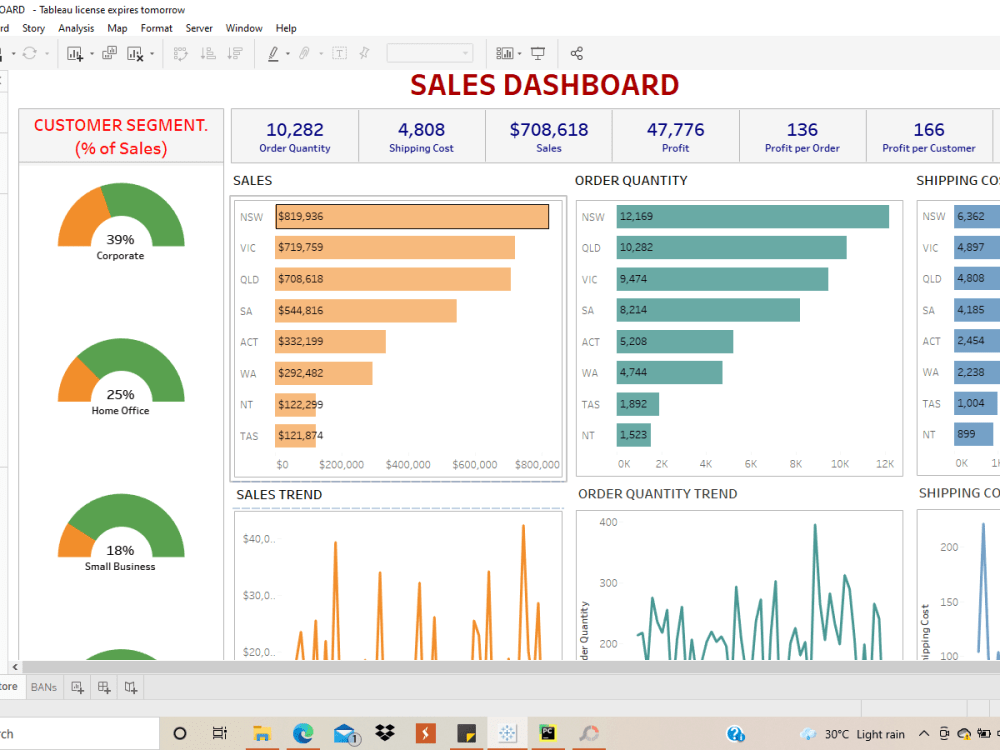Duplicate the current sheet
The height and width of the screenshot is (750, 1000).
pos(109,53)
